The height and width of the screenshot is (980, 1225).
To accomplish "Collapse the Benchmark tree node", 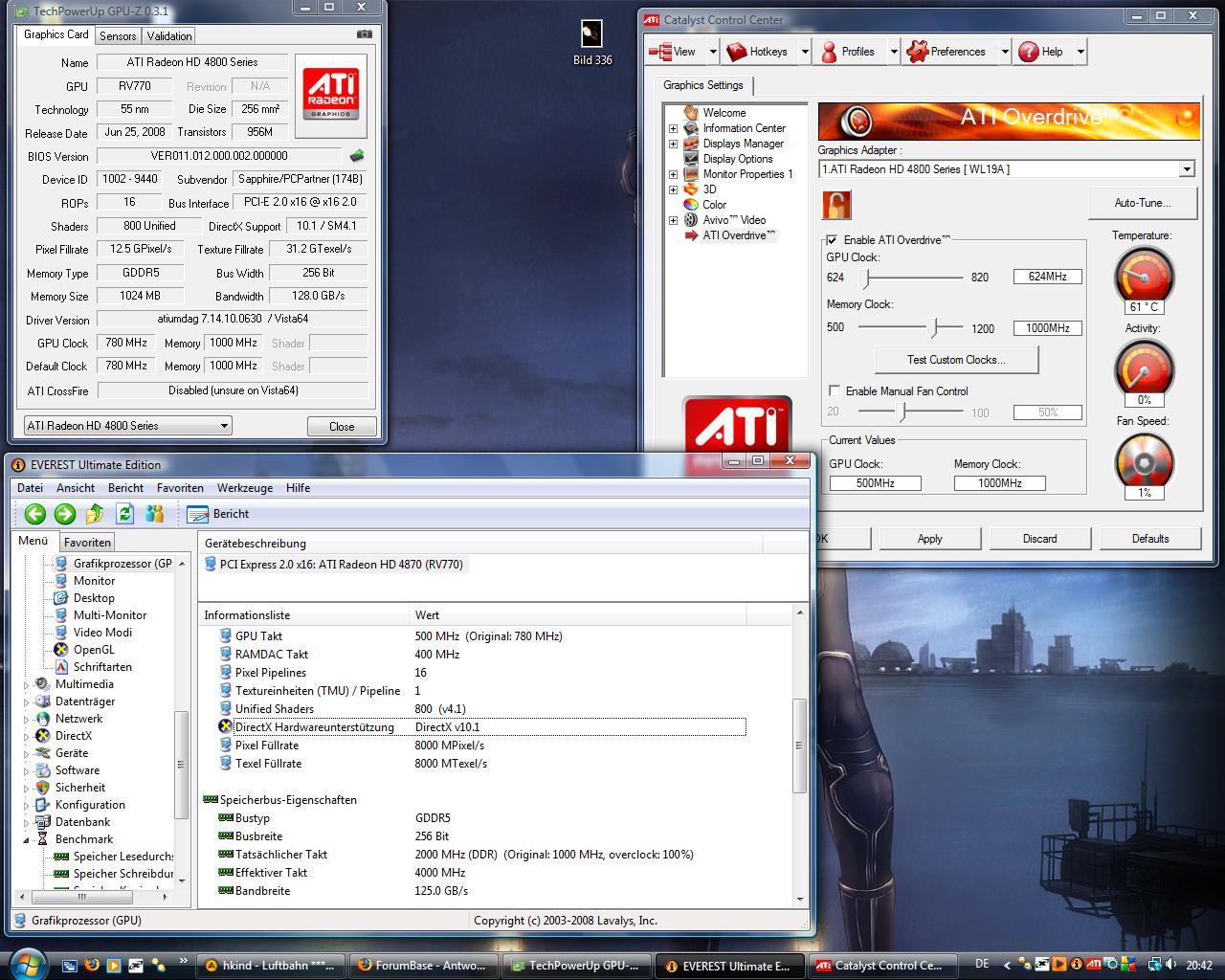I will point(26,839).
